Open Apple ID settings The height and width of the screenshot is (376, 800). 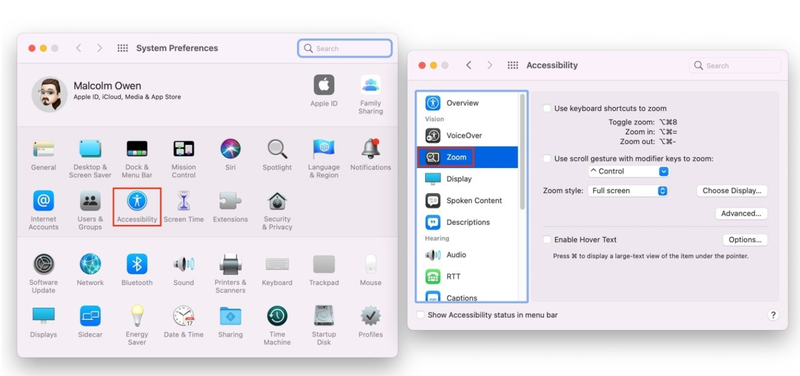click(x=323, y=85)
